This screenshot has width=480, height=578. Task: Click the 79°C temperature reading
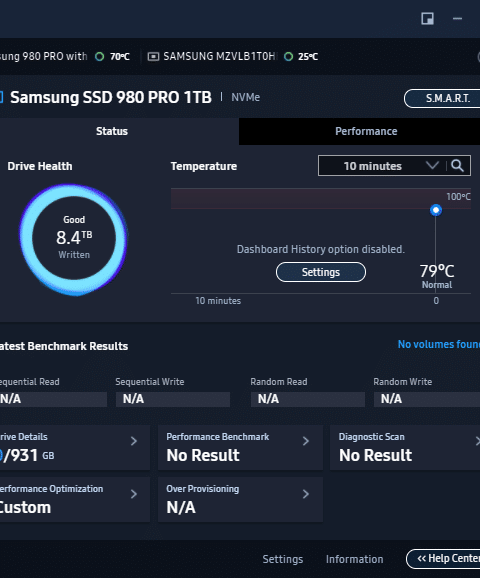pyautogui.click(x=437, y=271)
